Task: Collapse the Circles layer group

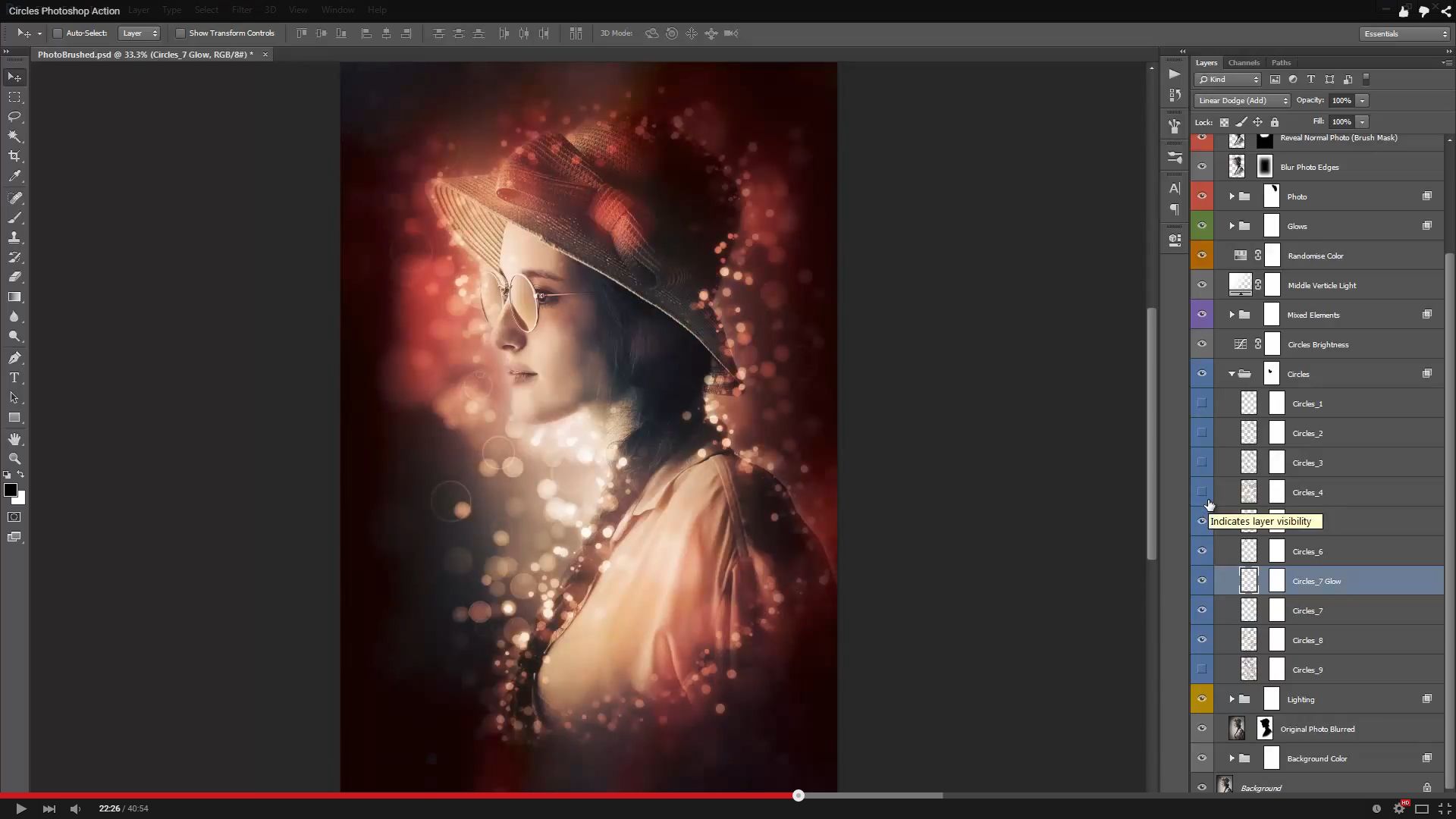Action: (1232, 374)
